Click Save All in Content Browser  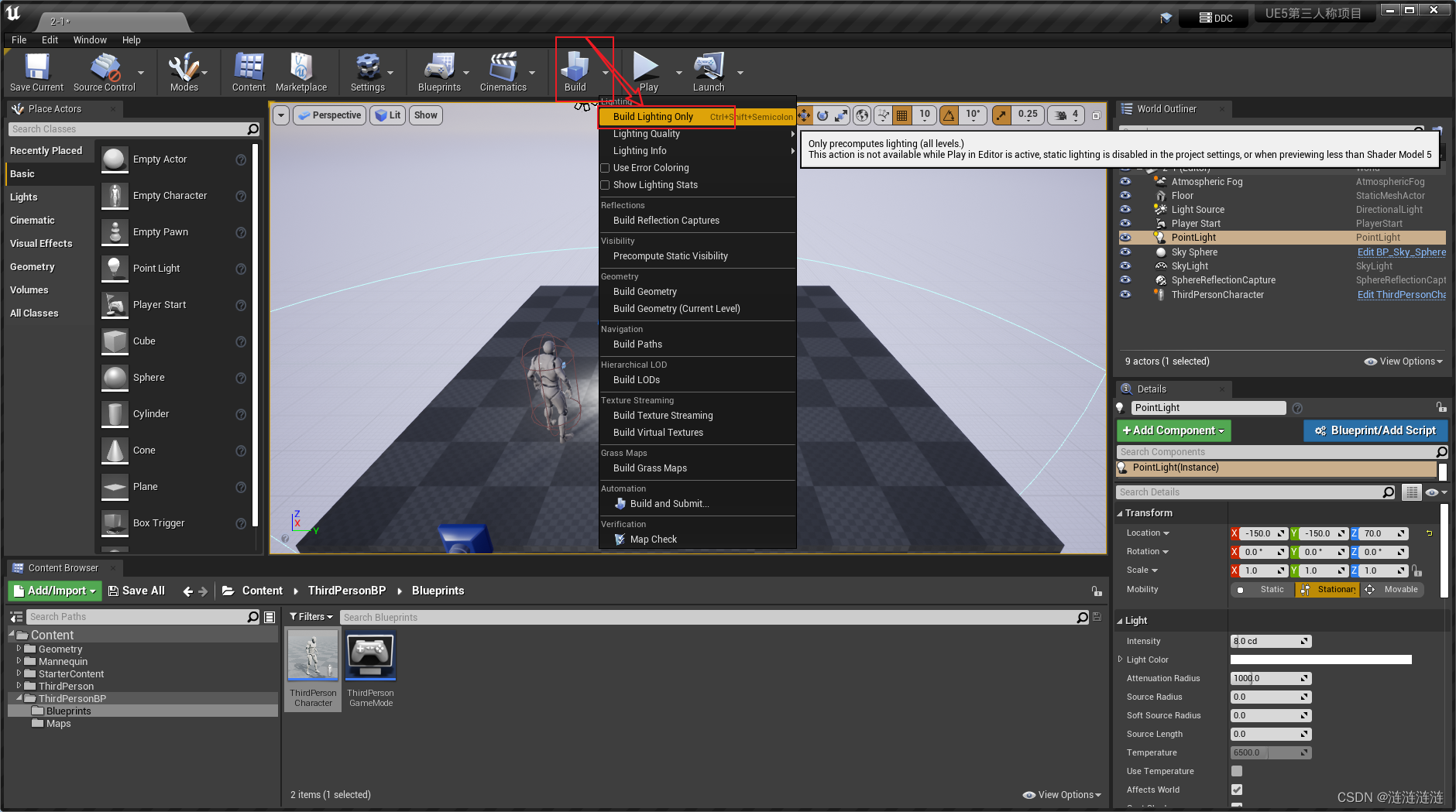(136, 591)
